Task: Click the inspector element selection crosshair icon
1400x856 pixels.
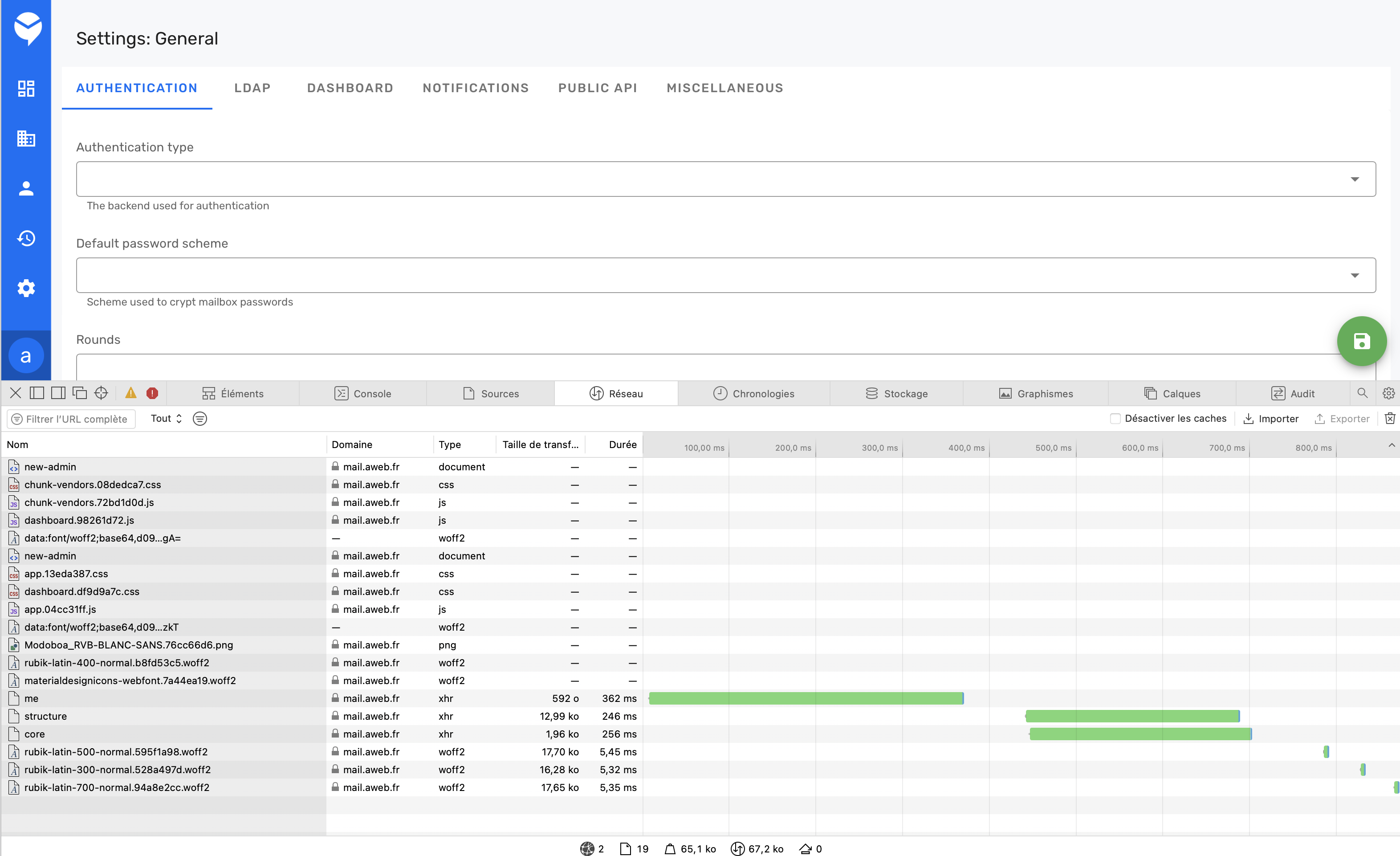Action: point(101,393)
